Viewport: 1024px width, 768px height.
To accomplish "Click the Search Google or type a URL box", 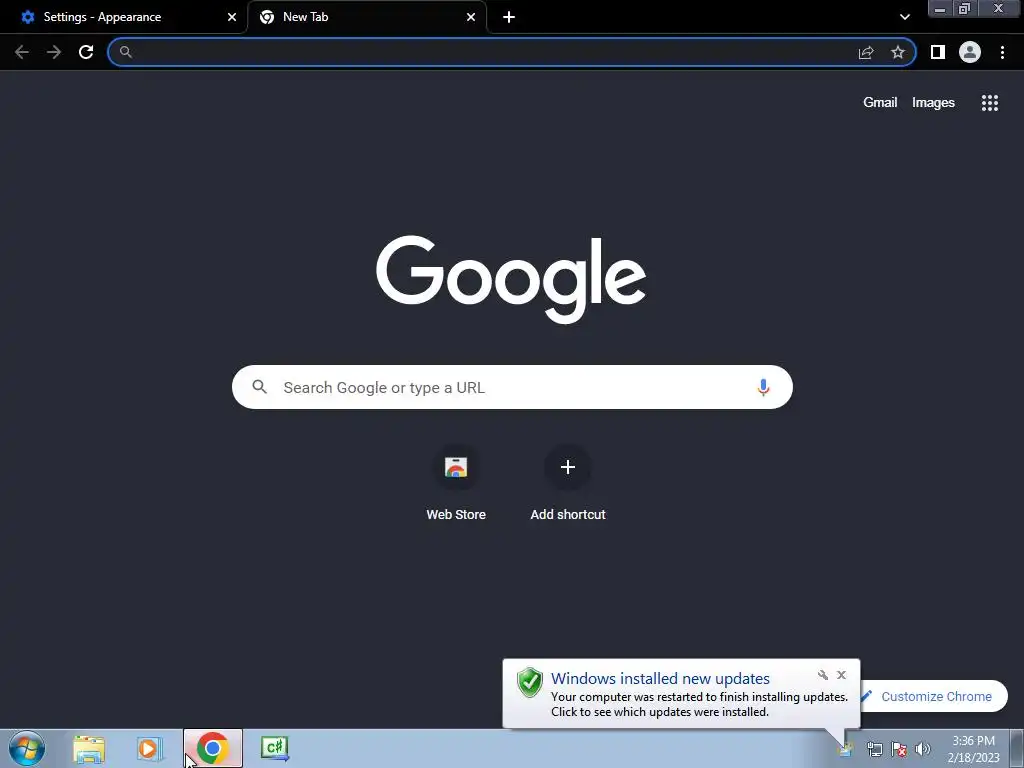I will click(512, 387).
